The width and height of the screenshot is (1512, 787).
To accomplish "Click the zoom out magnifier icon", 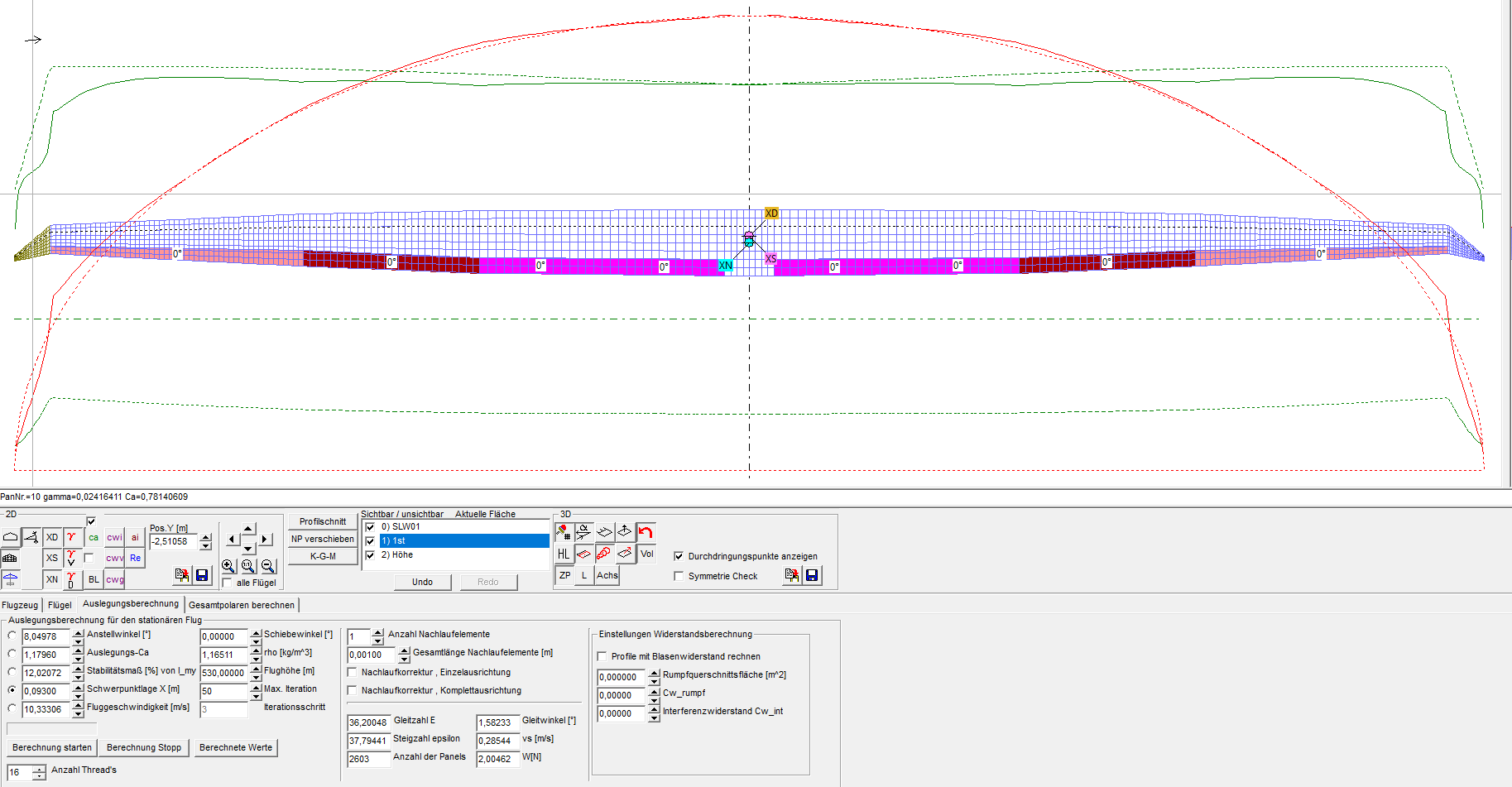I will tap(268, 566).
